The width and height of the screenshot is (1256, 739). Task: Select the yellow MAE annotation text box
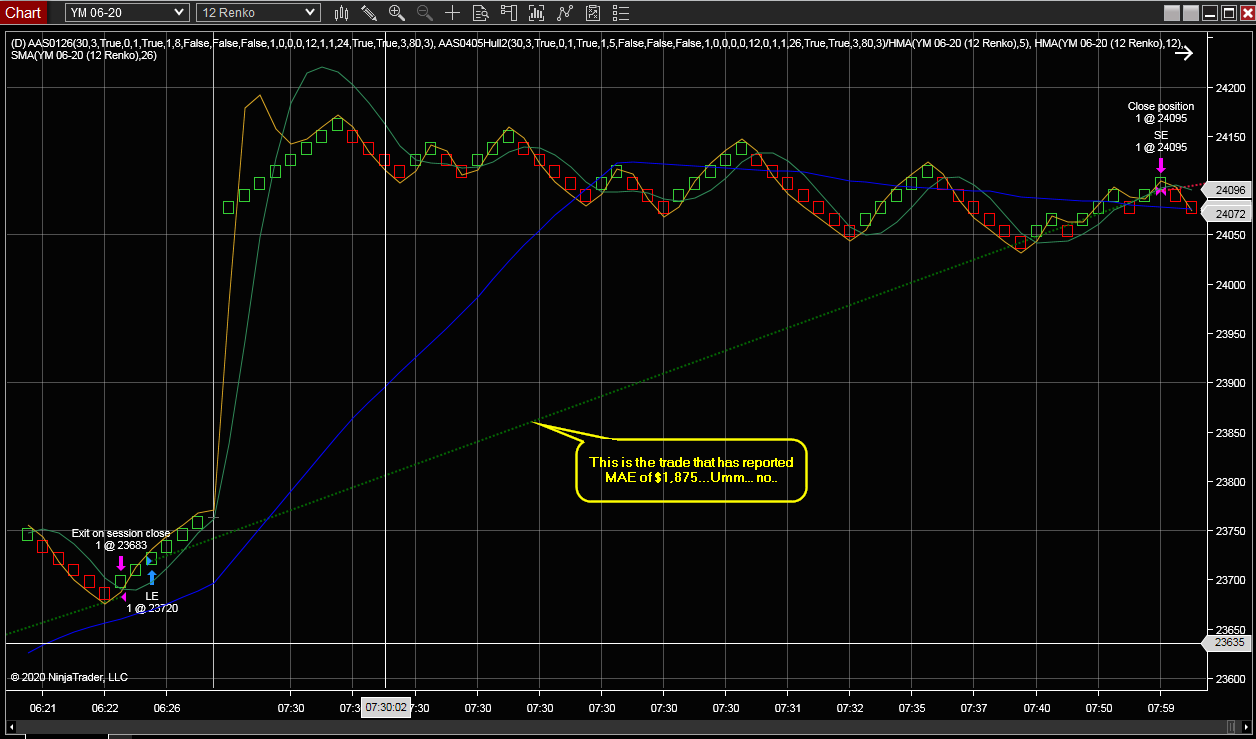tap(691, 471)
